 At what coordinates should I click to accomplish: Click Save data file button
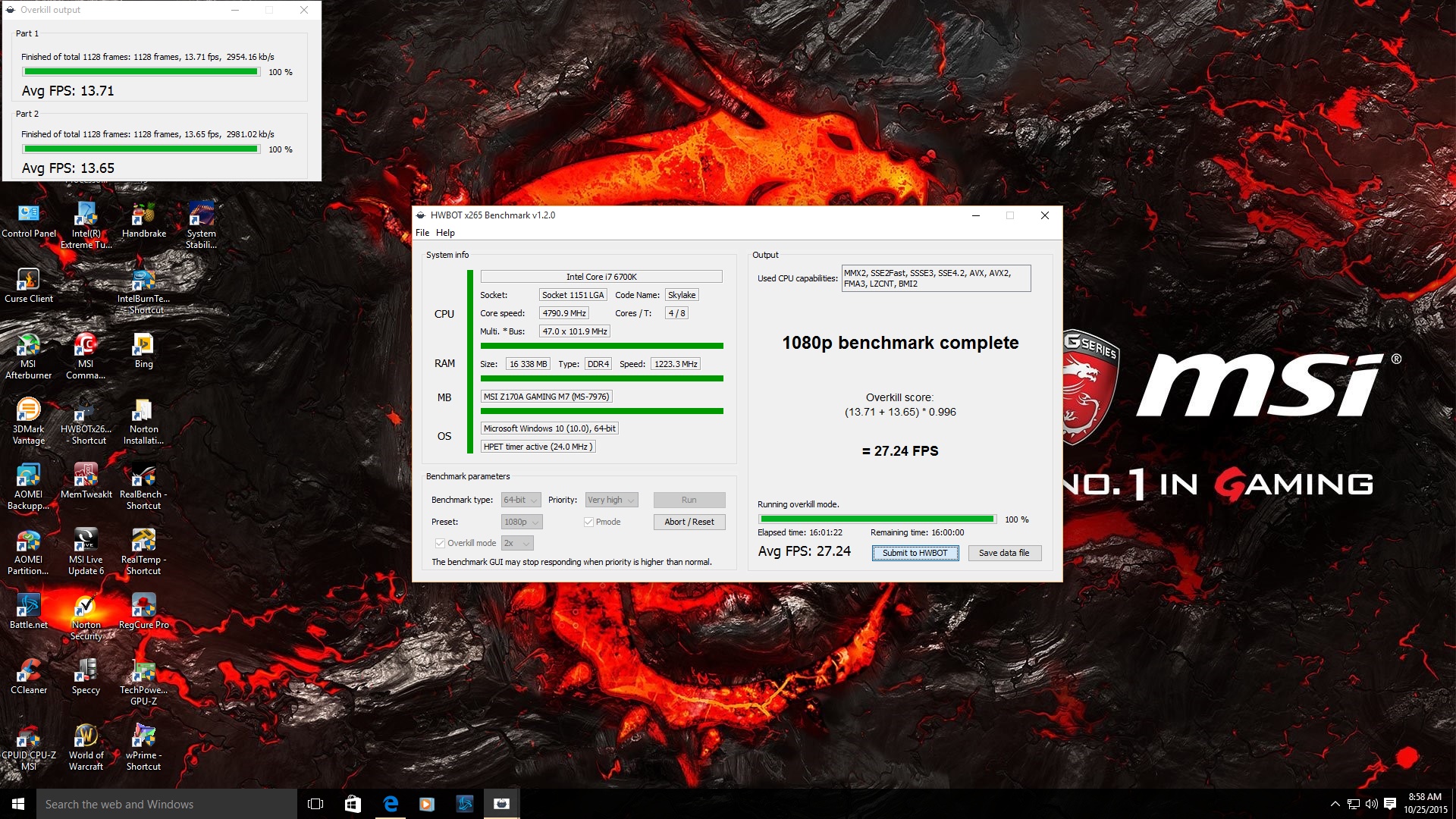(1004, 553)
